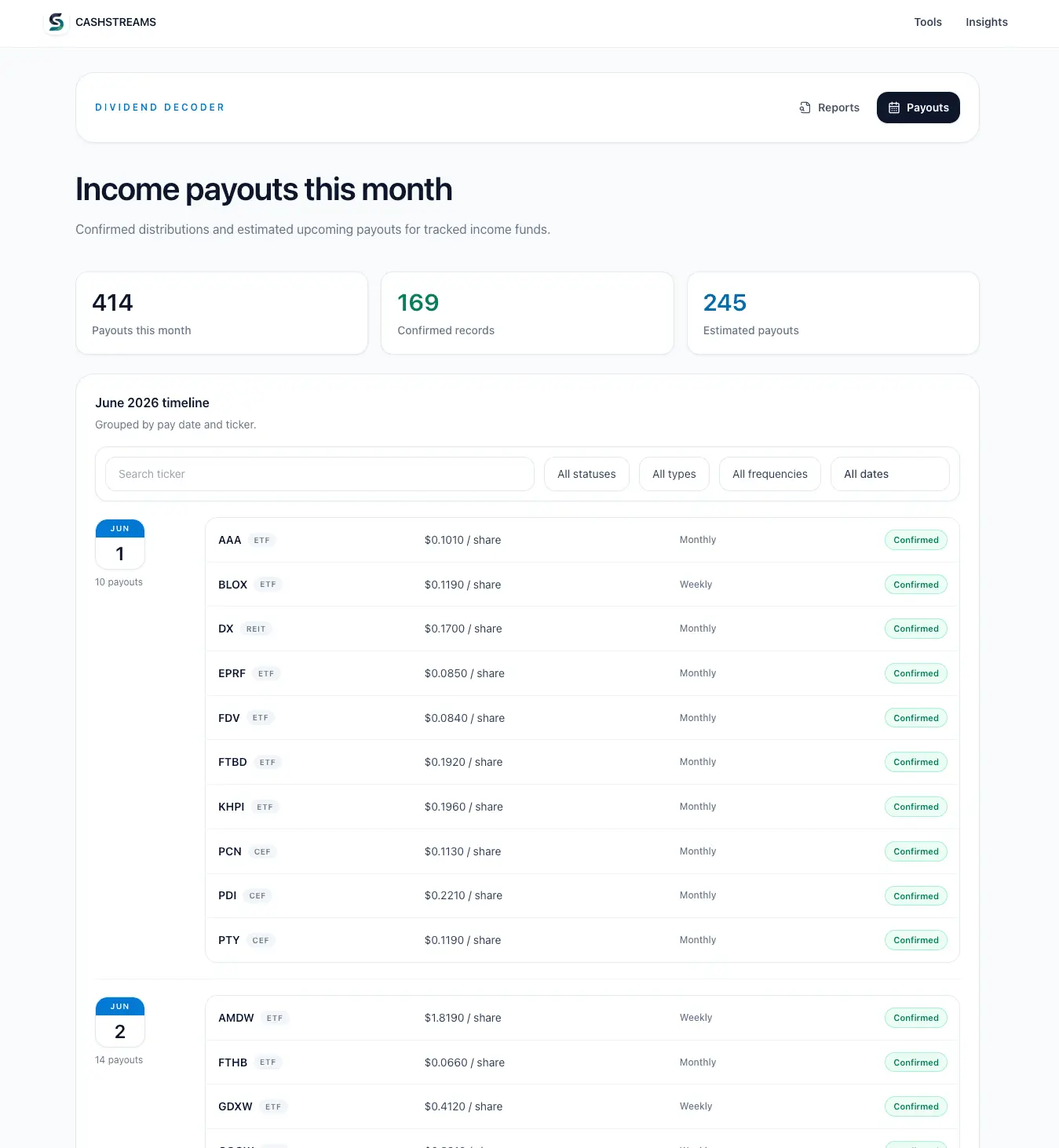Click the 10 payouts count label

(119, 582)
